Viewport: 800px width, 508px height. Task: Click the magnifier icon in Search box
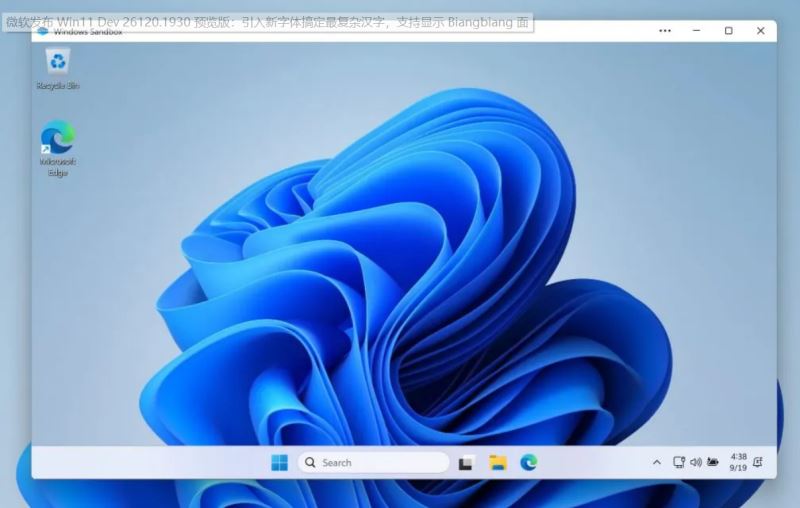click(x=310, y=462)
